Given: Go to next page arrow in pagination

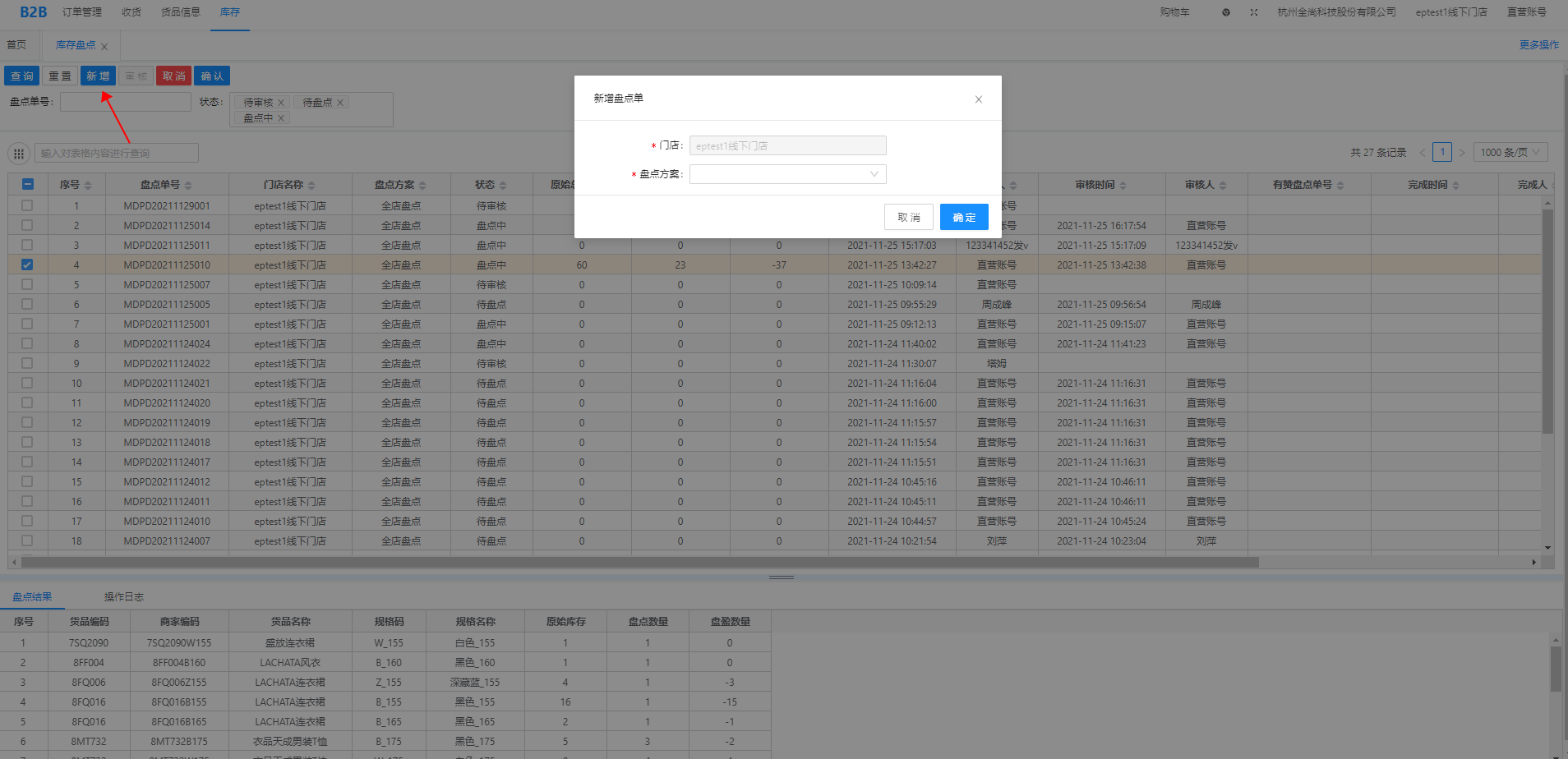Looking at the screenshot, I should pyautogui.click(x=1461, y=153).
